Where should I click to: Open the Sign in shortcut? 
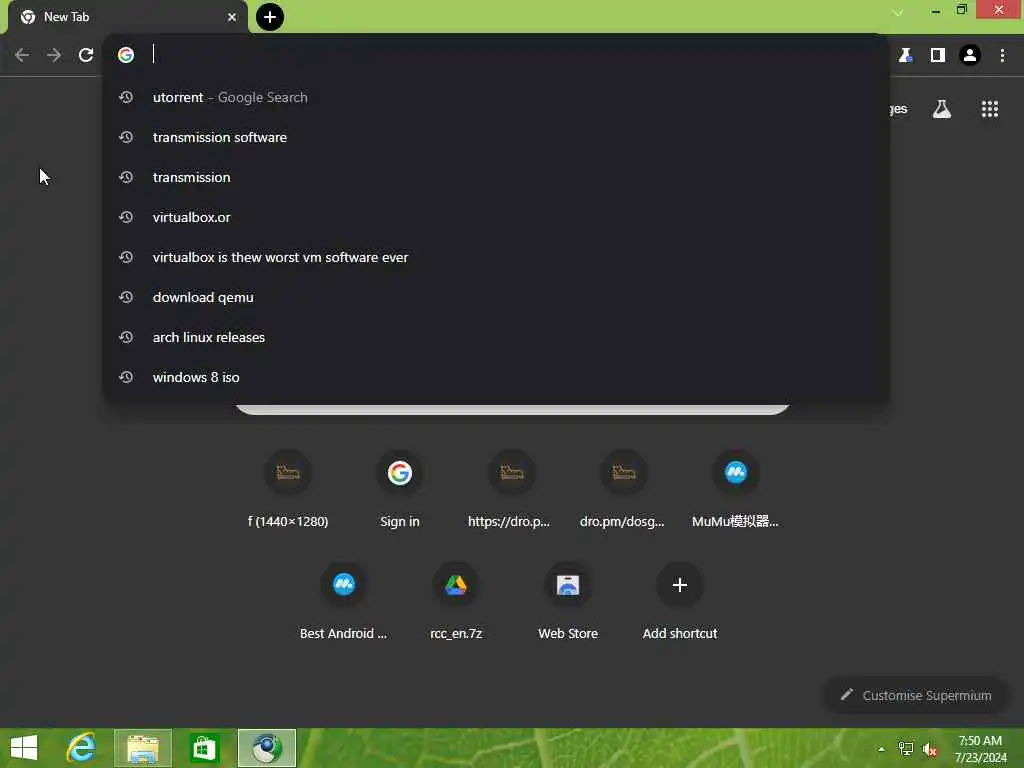coord(400,488)
